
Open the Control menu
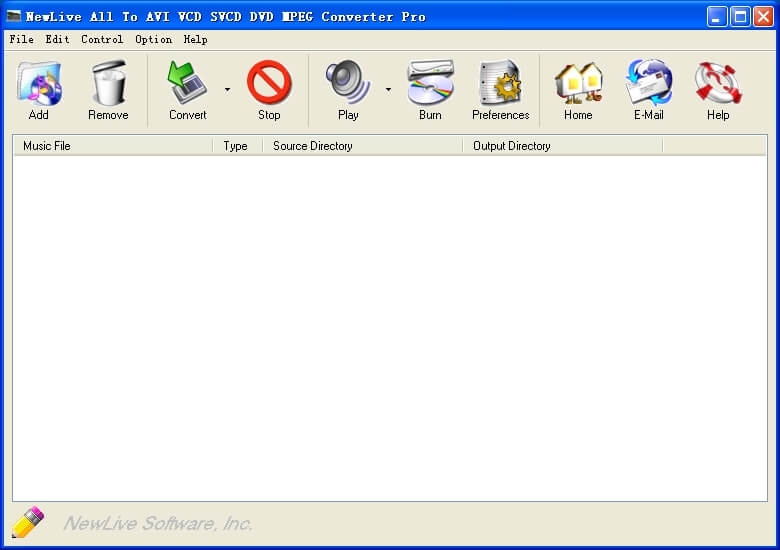click(102, 39)
